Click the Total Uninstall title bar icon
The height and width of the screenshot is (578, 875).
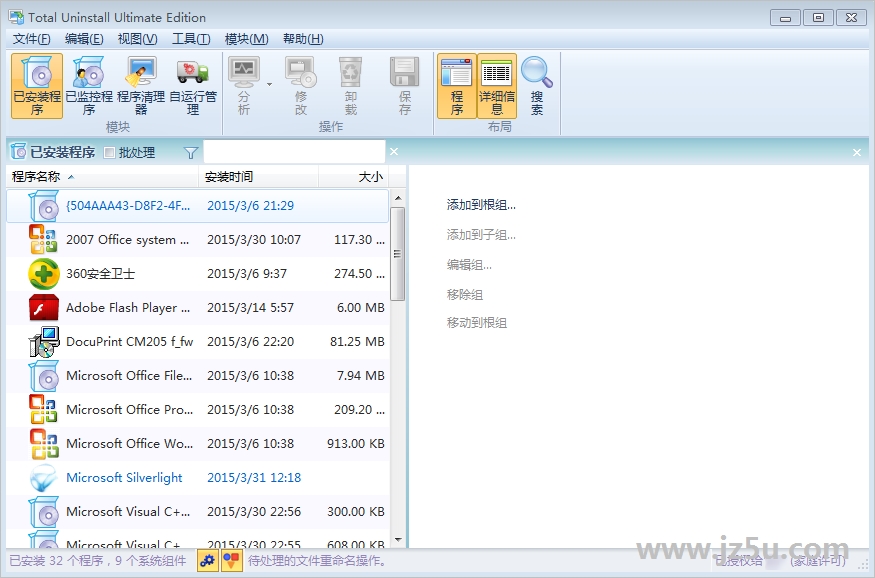[16, 17]
